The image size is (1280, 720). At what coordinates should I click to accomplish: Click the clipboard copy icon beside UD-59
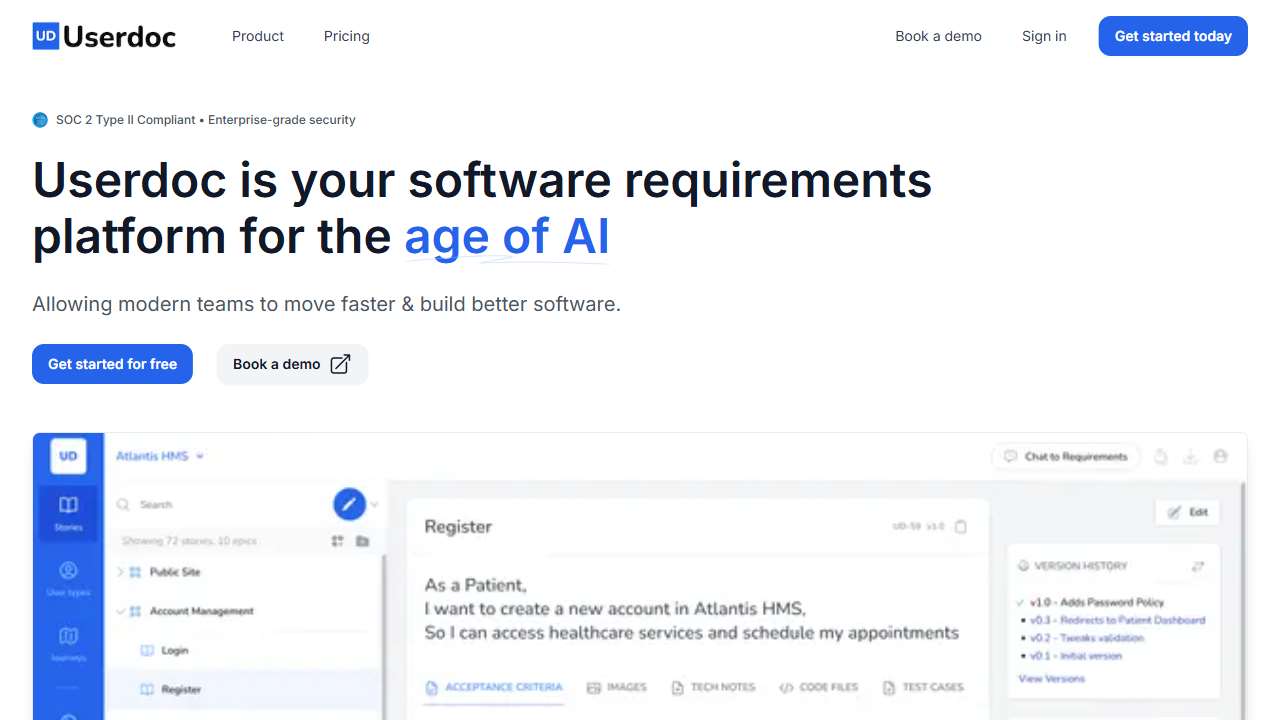pos(961,527)
